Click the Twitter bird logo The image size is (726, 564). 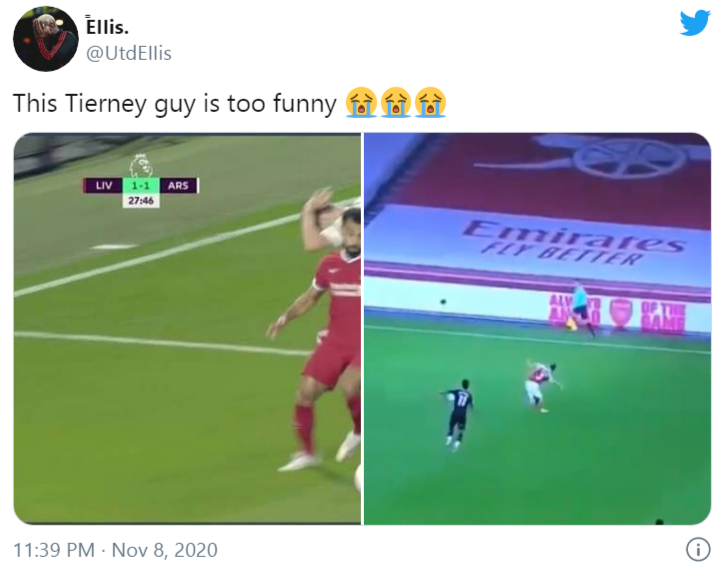tap(695, 23)
